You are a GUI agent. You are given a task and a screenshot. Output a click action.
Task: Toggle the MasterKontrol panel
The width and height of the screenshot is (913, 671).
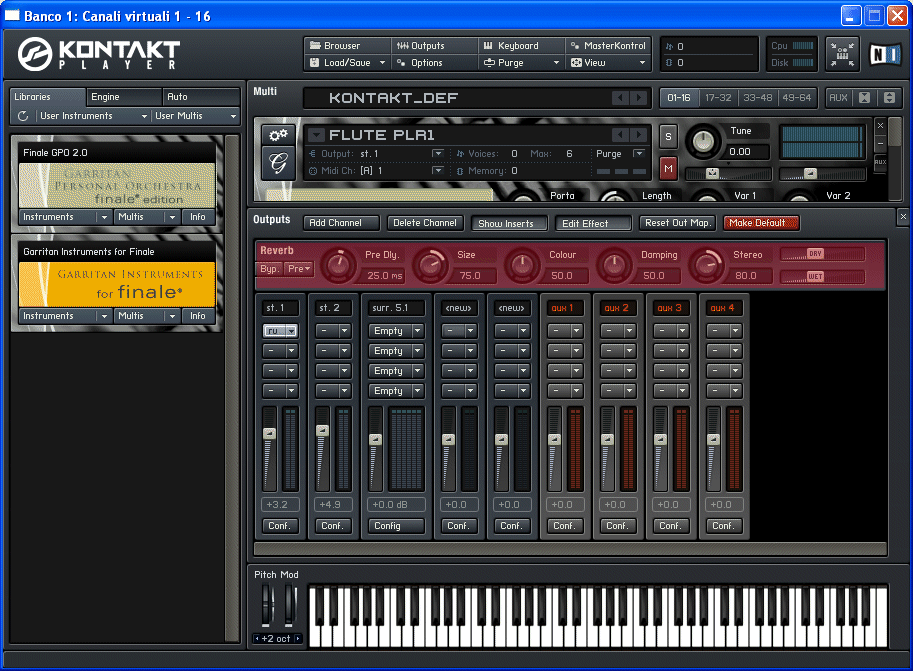coord(608,45)
